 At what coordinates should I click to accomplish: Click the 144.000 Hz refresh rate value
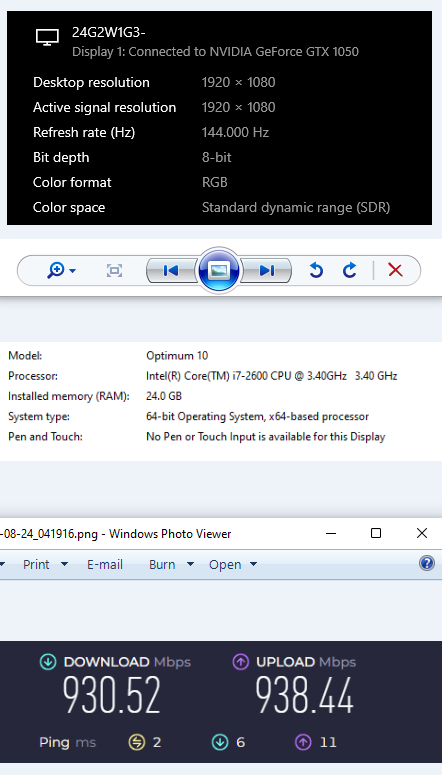pyautogui.click(x=235, y=132)
